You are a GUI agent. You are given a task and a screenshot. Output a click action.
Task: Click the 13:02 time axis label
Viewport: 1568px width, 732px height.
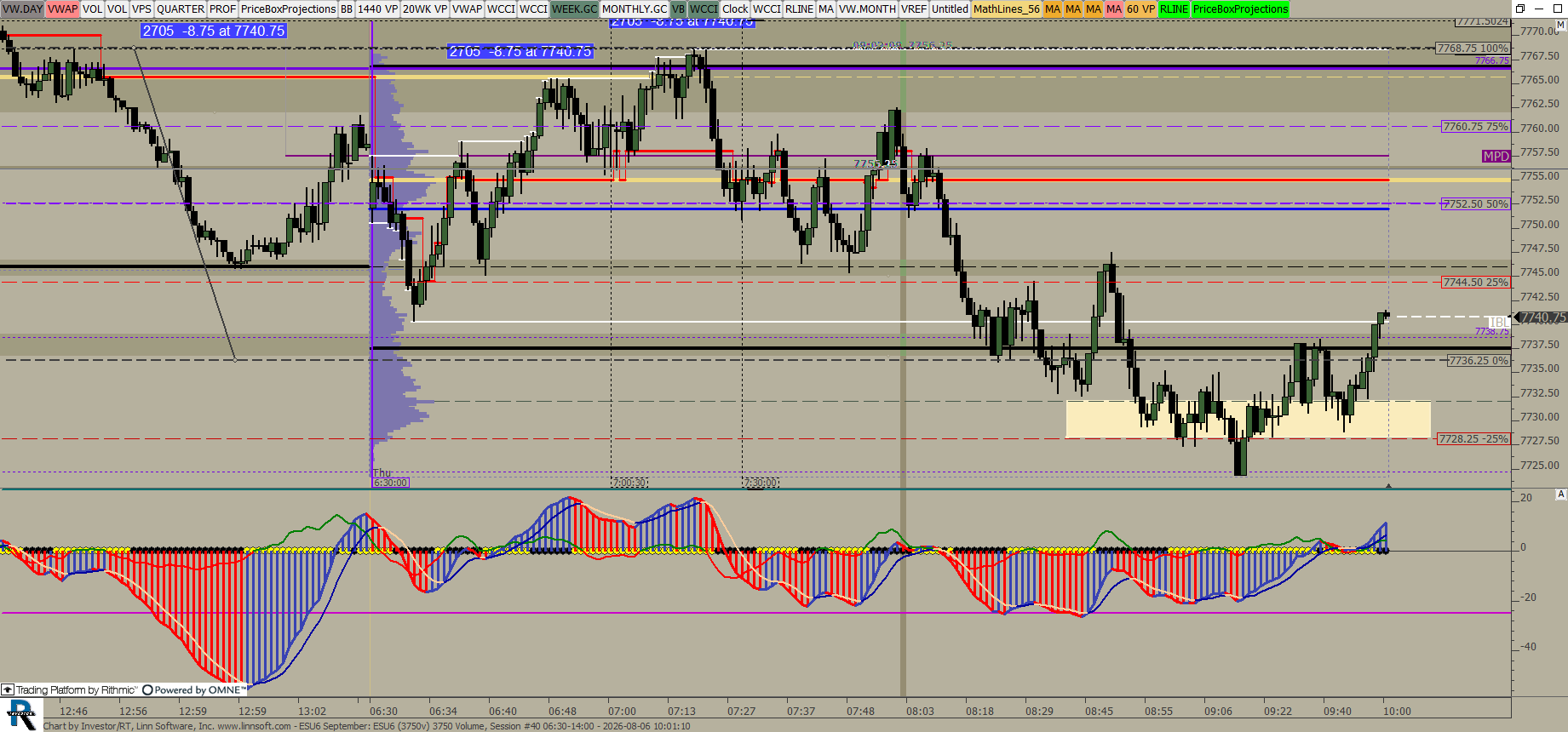point(312,712)
